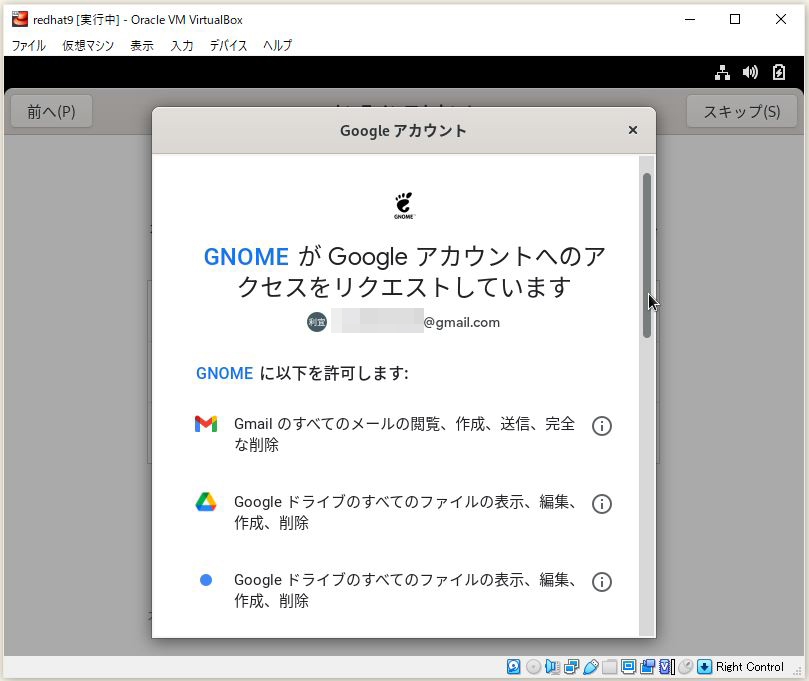Click the 前へ(P) button
The image size is (809, 681).
52,111
